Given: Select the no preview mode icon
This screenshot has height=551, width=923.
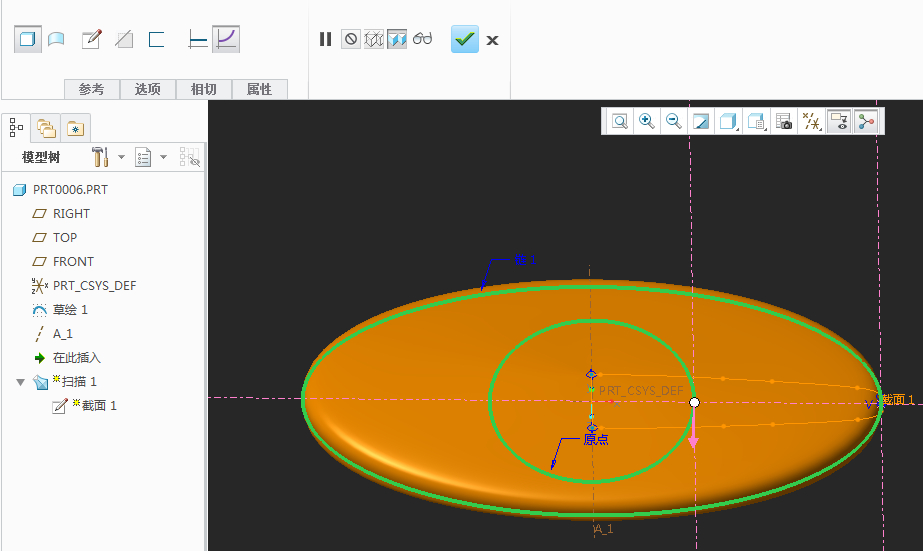Looking at the screenshot, I should pos(351,39).
